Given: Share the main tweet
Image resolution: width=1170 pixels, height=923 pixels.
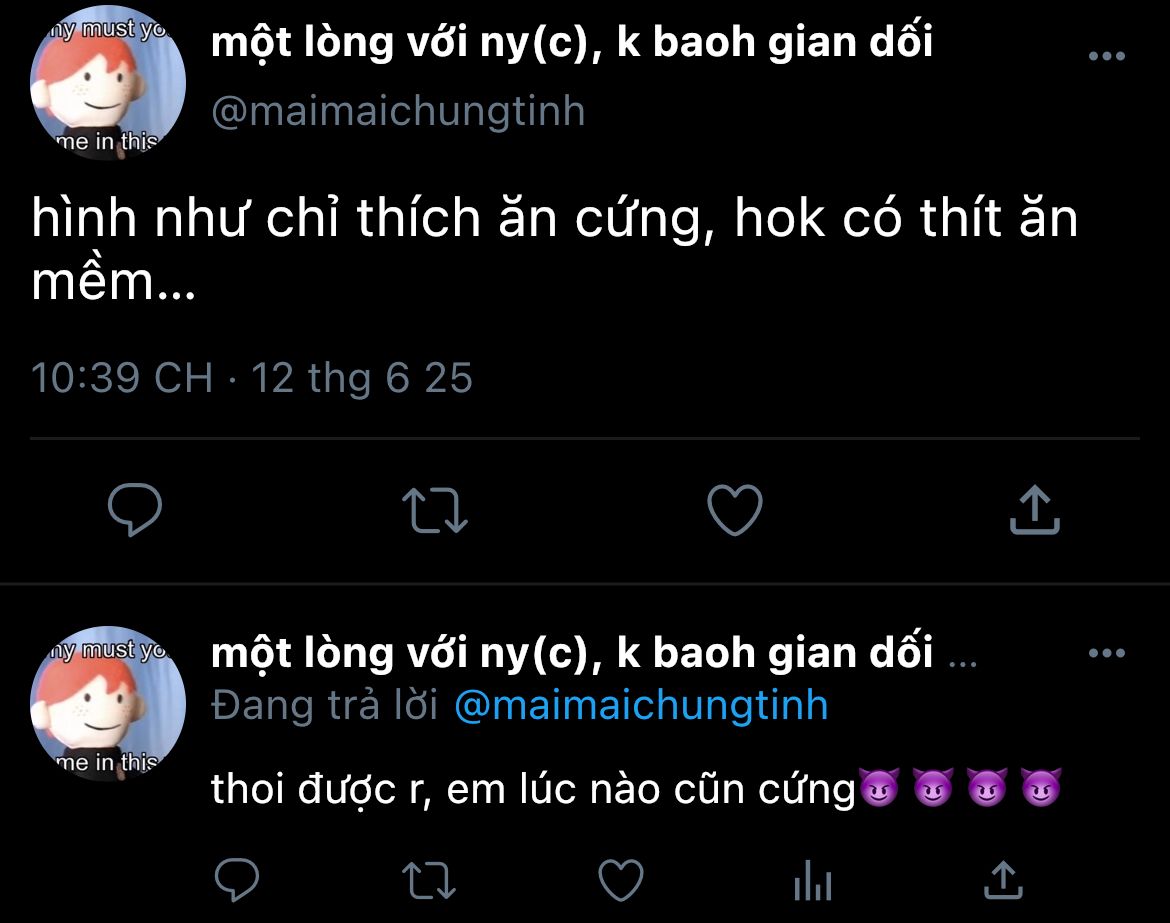Looking at the screenshot, I should [1035, 510].
